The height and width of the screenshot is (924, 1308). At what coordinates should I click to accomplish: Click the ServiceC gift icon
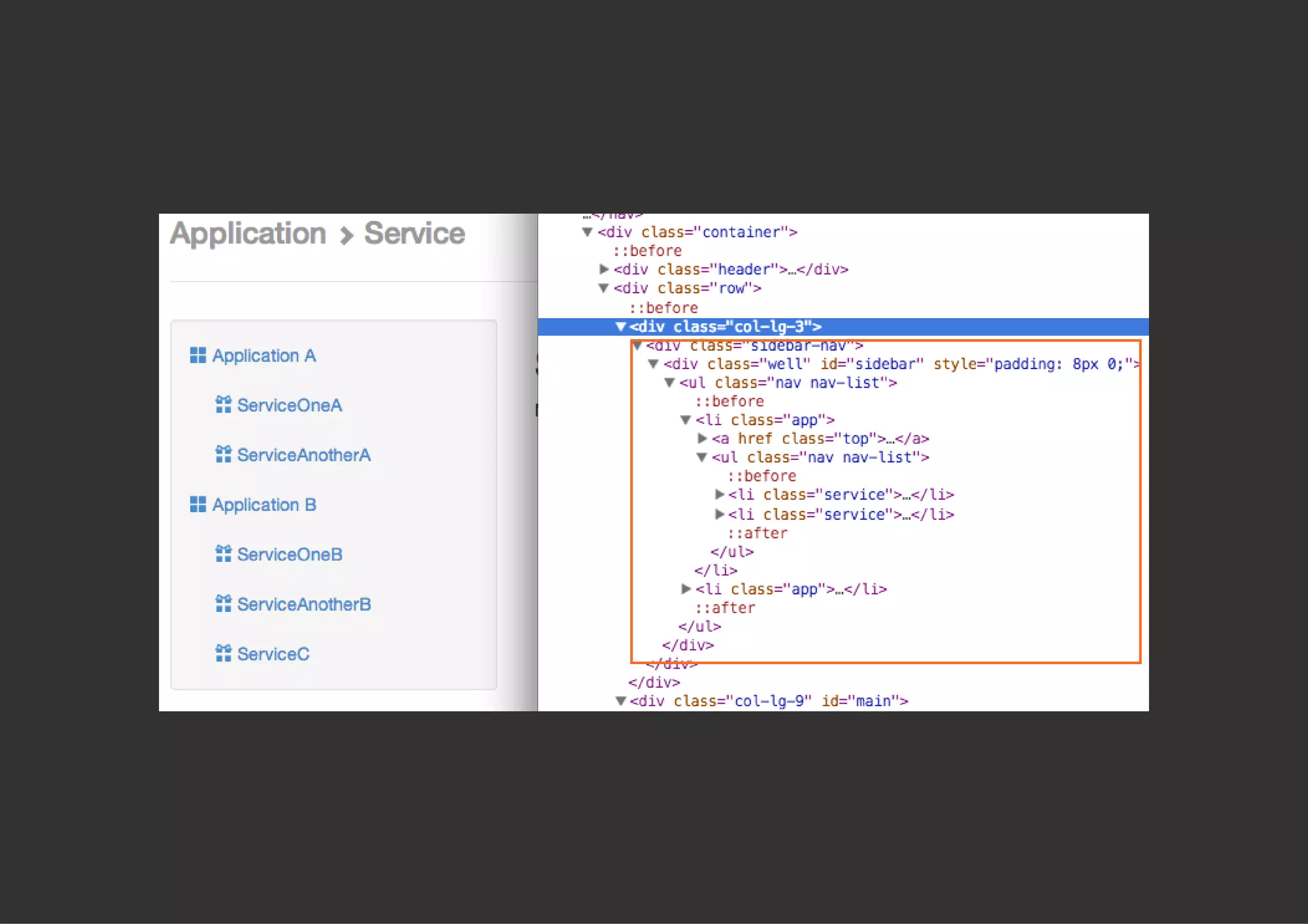[x=223, y=654]
